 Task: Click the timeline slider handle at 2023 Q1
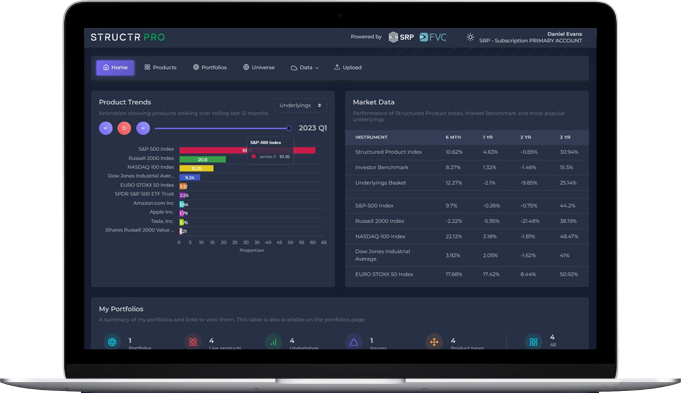(x=289, y=128)
